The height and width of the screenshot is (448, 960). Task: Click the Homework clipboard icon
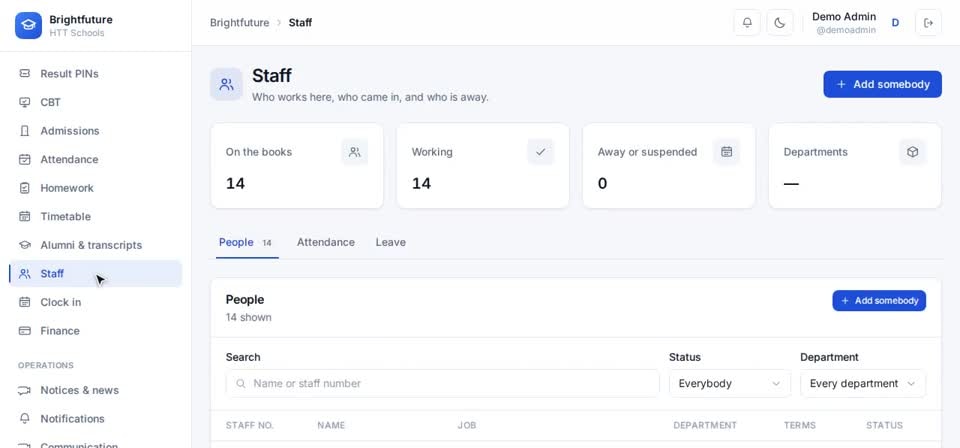pos(24,188)
